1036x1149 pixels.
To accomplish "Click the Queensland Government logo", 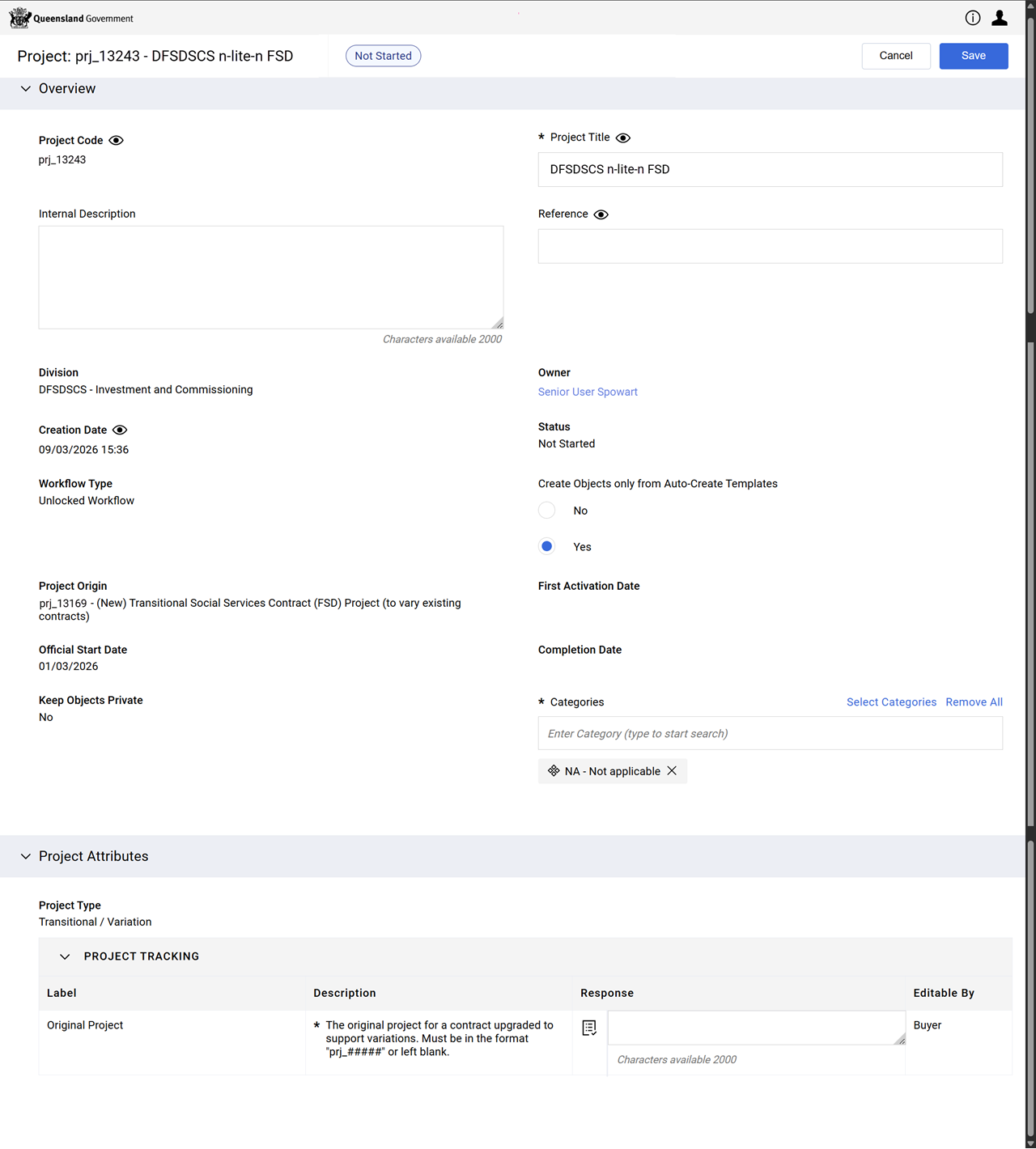I will click(71, 18).
